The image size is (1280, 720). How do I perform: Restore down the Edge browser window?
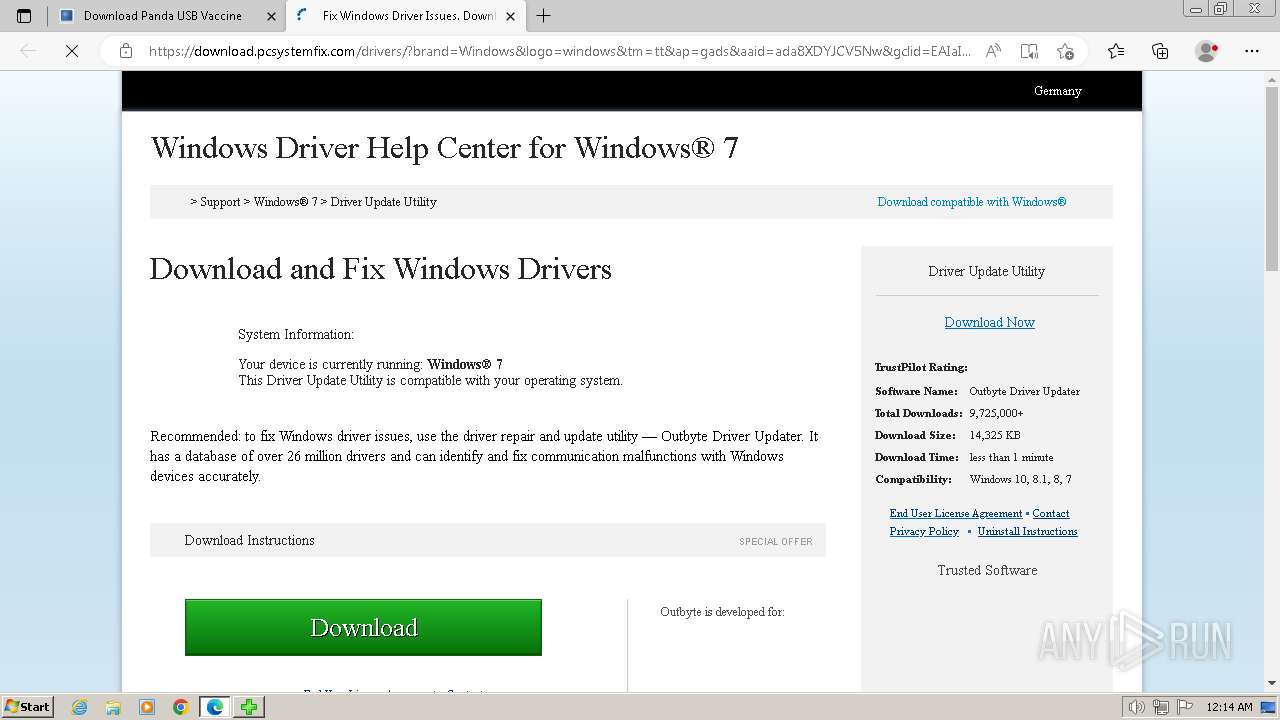pyautogui.click(x=1220, y=9)
